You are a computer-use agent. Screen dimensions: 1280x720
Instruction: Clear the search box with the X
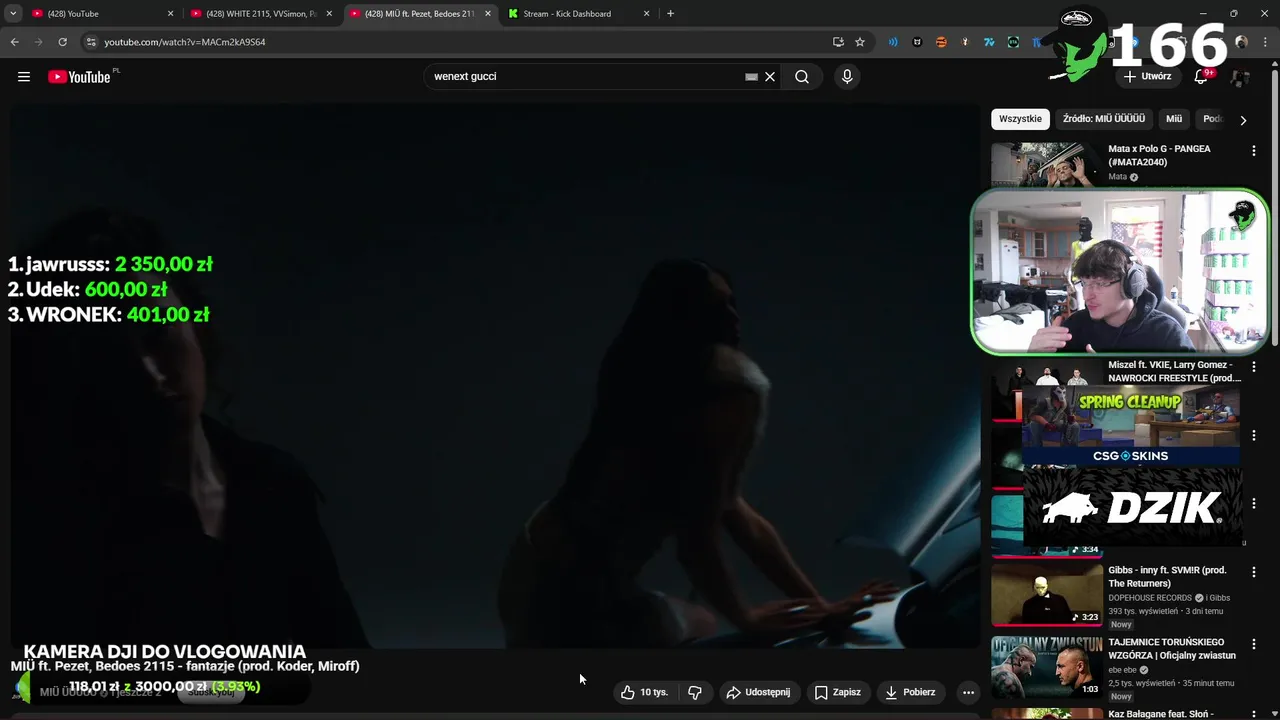[770, 77]
